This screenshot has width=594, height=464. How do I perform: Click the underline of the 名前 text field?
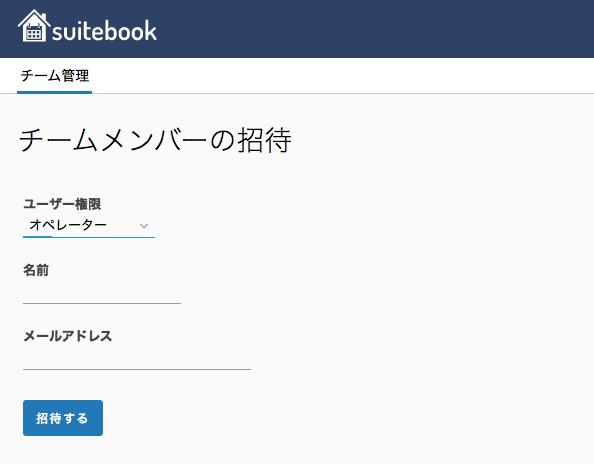102,303
